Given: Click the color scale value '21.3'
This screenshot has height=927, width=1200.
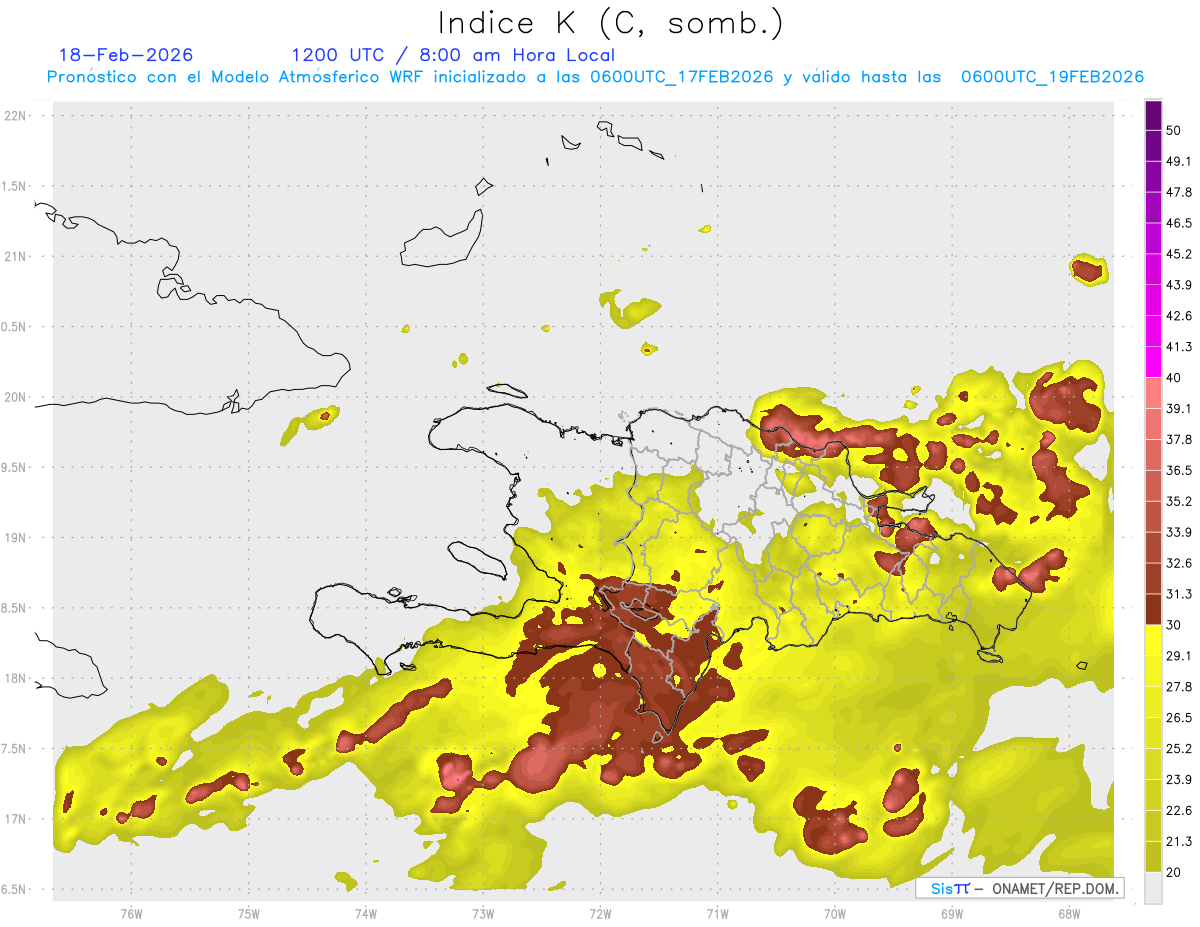Looking at the screenshot, I should 1178,841.
